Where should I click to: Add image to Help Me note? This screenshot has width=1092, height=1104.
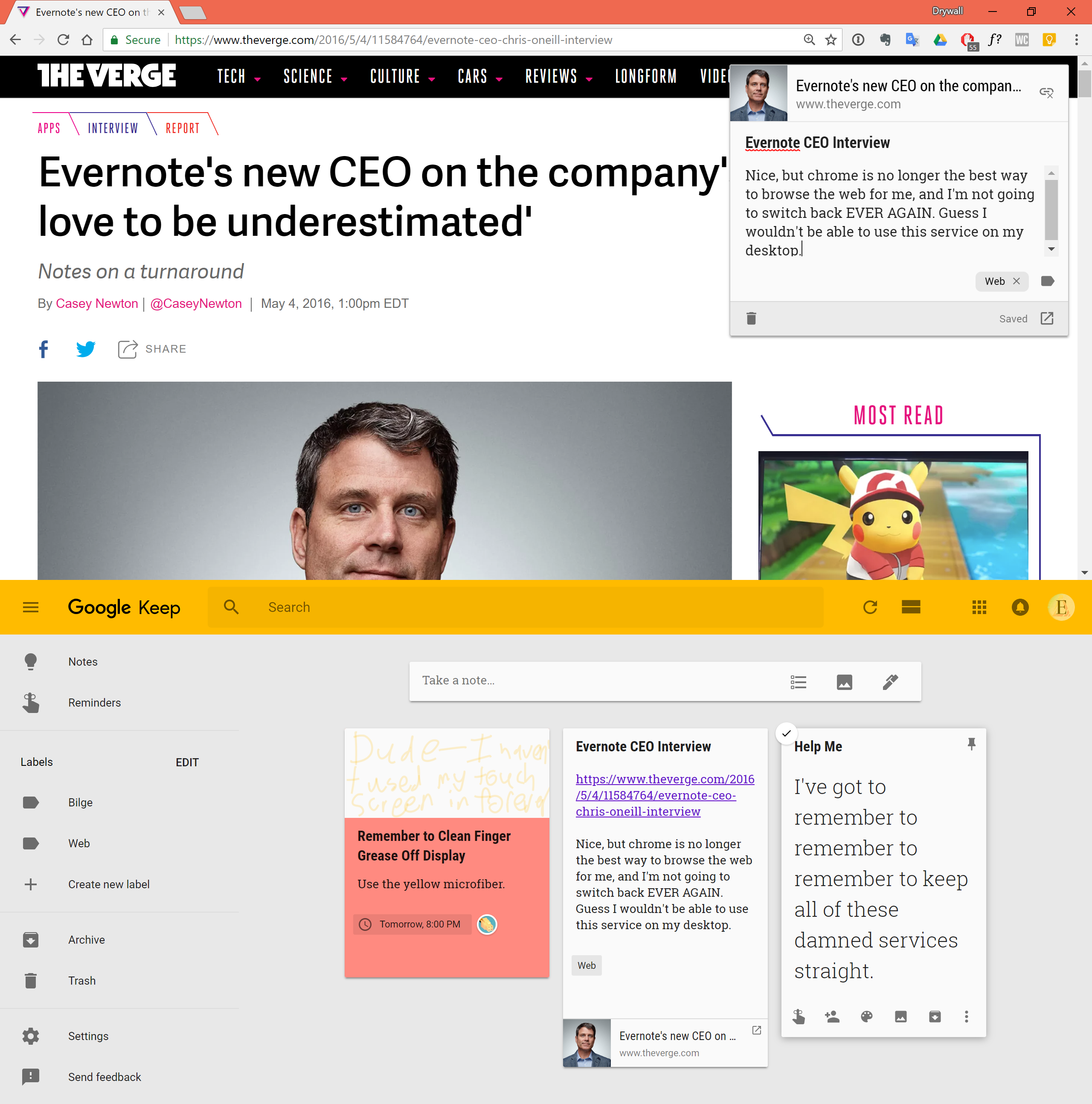pos(900,1017)
